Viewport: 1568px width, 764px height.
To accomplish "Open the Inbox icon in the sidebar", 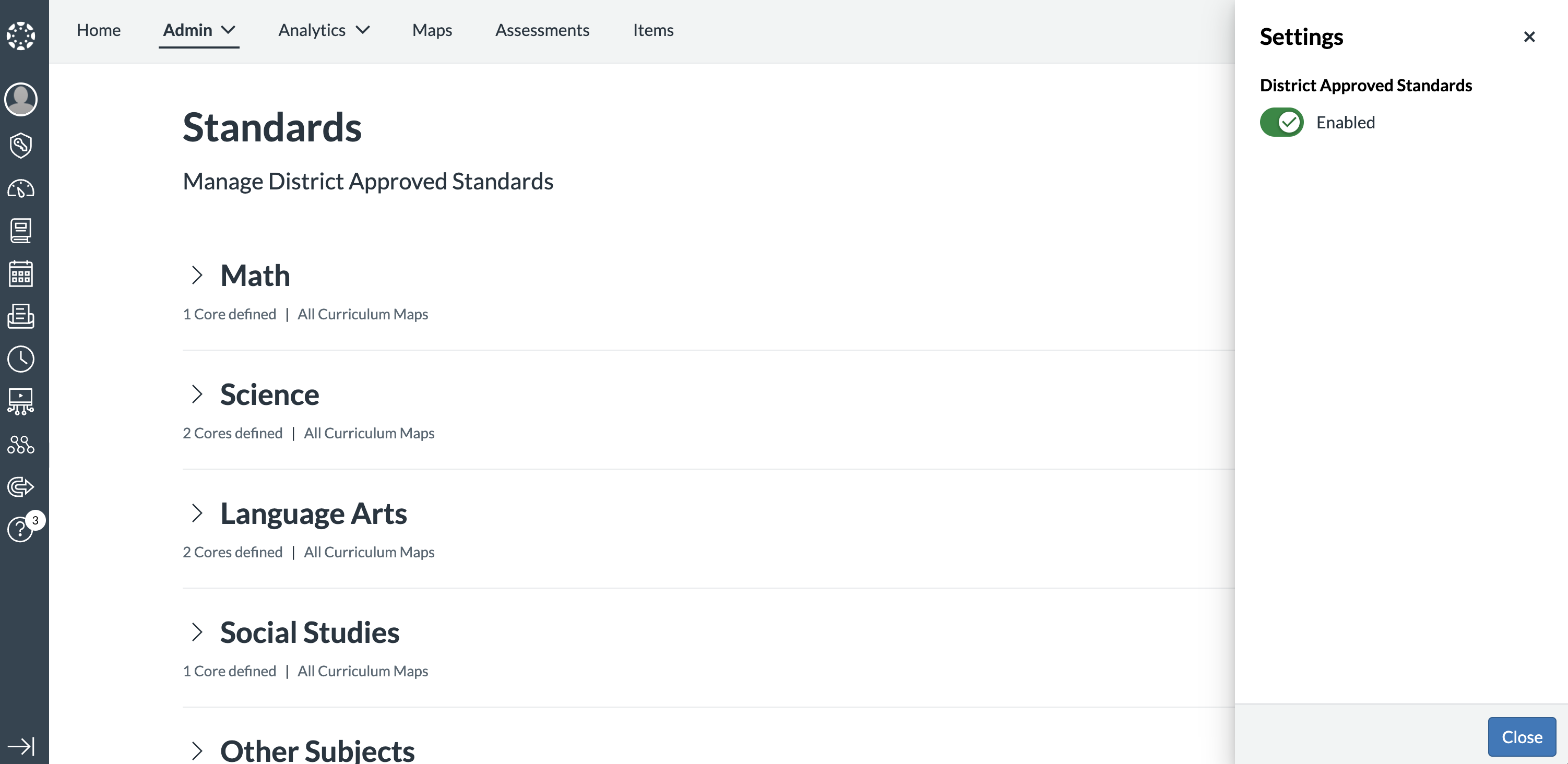I will coord(21,316).
